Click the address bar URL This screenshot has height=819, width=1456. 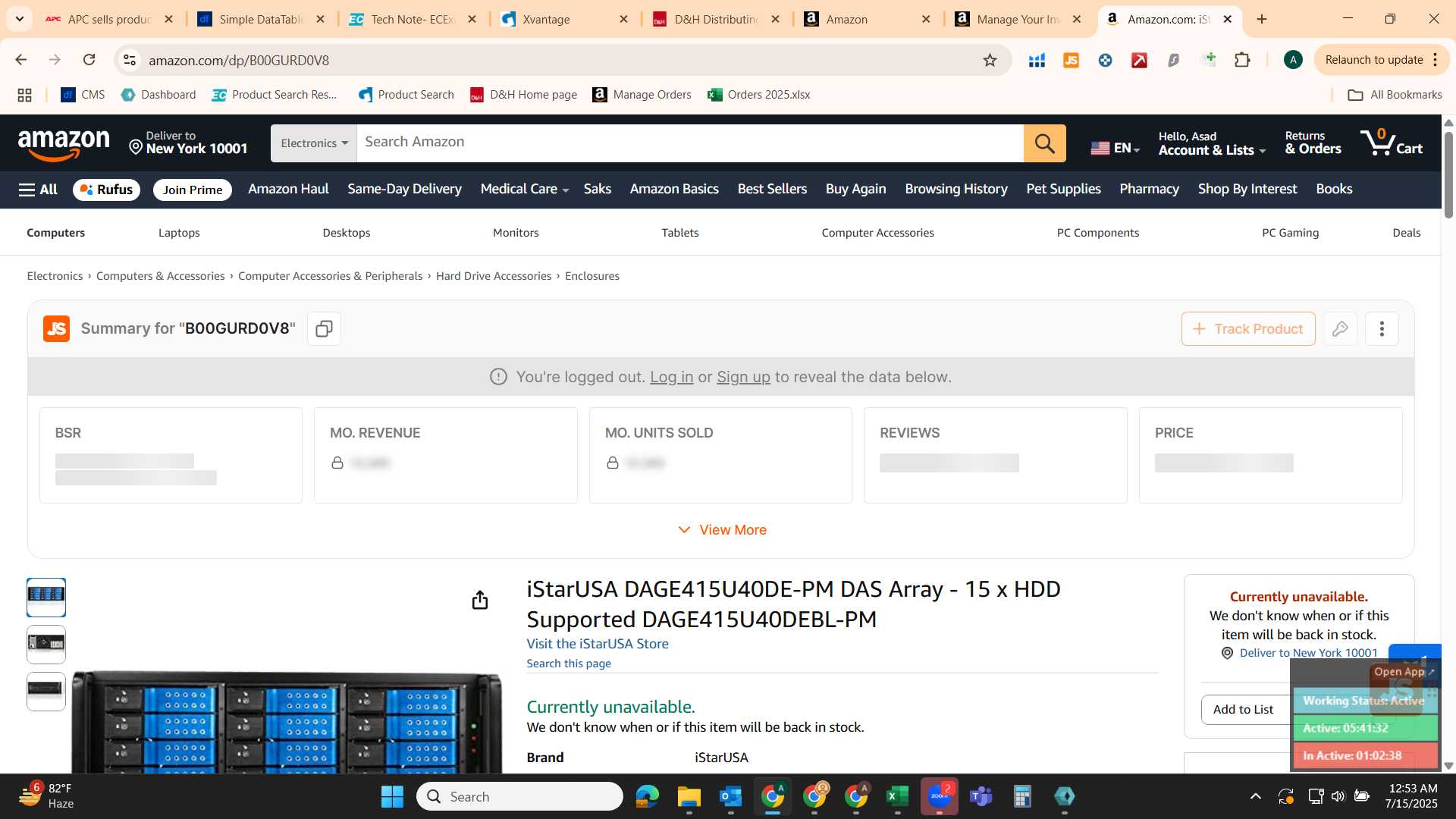pyautogui.click(x=239, y=60)
